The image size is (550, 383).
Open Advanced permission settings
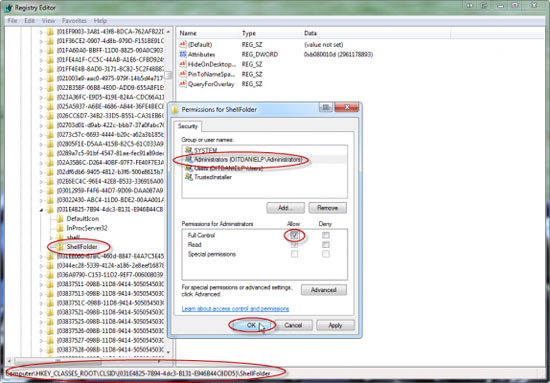(323, 290)
